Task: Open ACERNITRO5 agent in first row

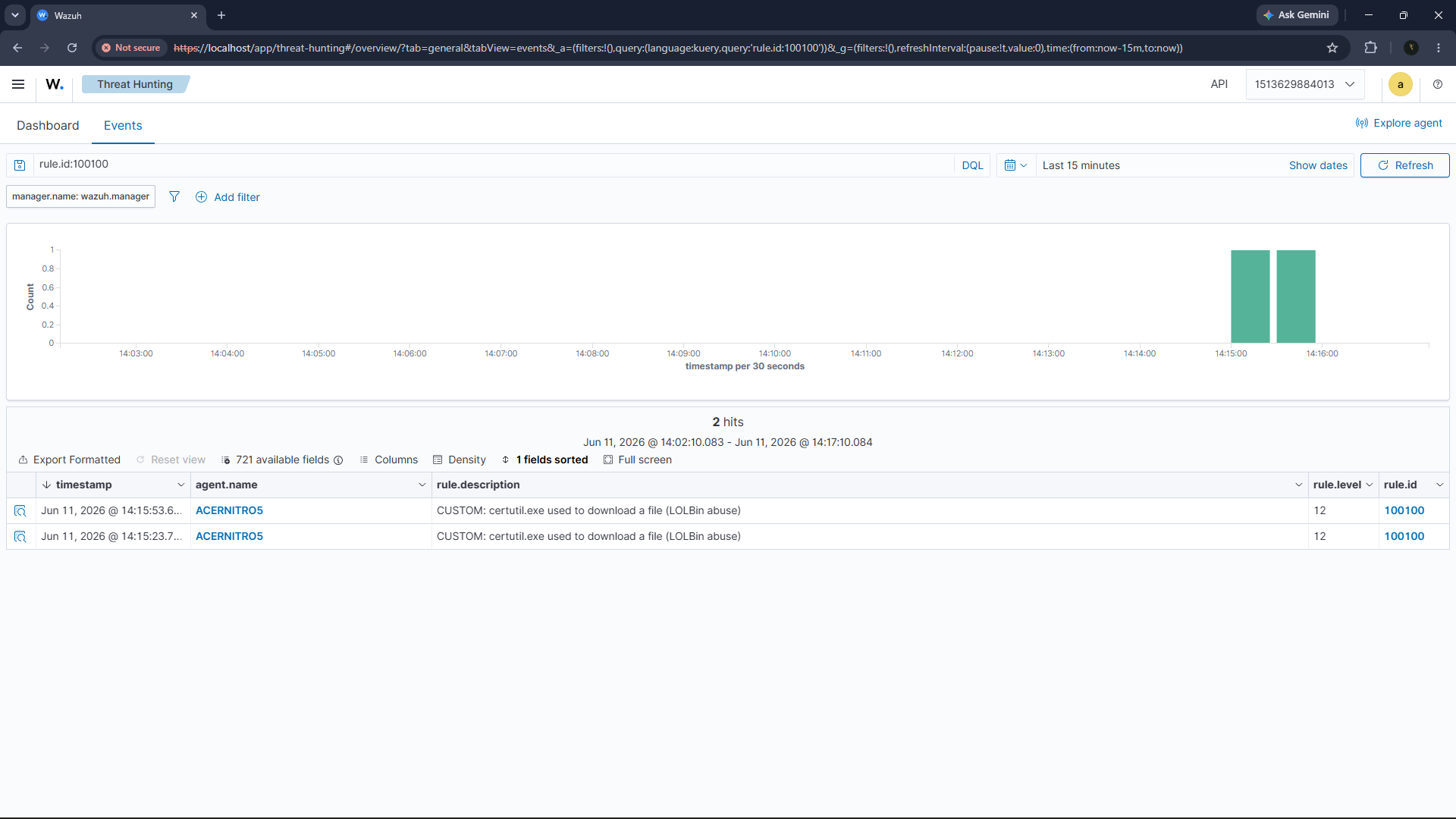Action: click(x=229, y=511)
